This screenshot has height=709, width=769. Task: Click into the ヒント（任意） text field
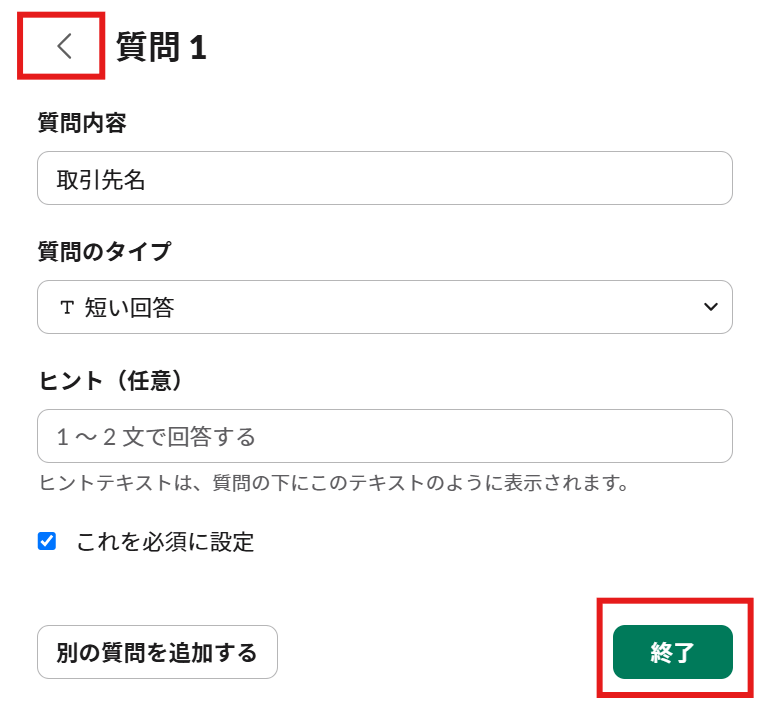[384, 436]
